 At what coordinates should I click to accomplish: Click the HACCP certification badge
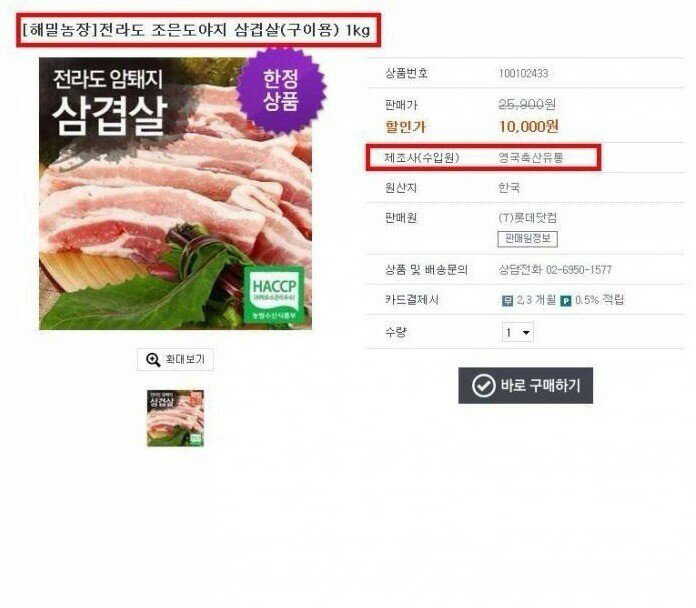[274, 294]
